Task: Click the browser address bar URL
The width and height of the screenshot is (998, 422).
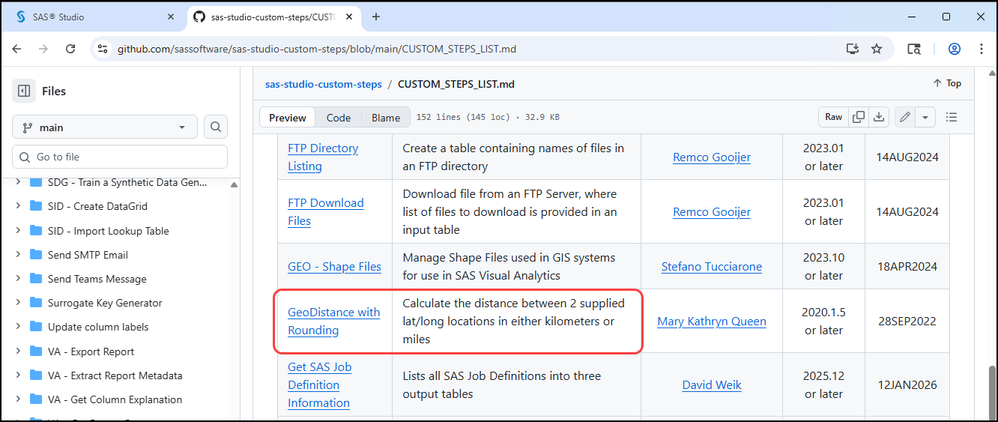Action: pos(316,49)
